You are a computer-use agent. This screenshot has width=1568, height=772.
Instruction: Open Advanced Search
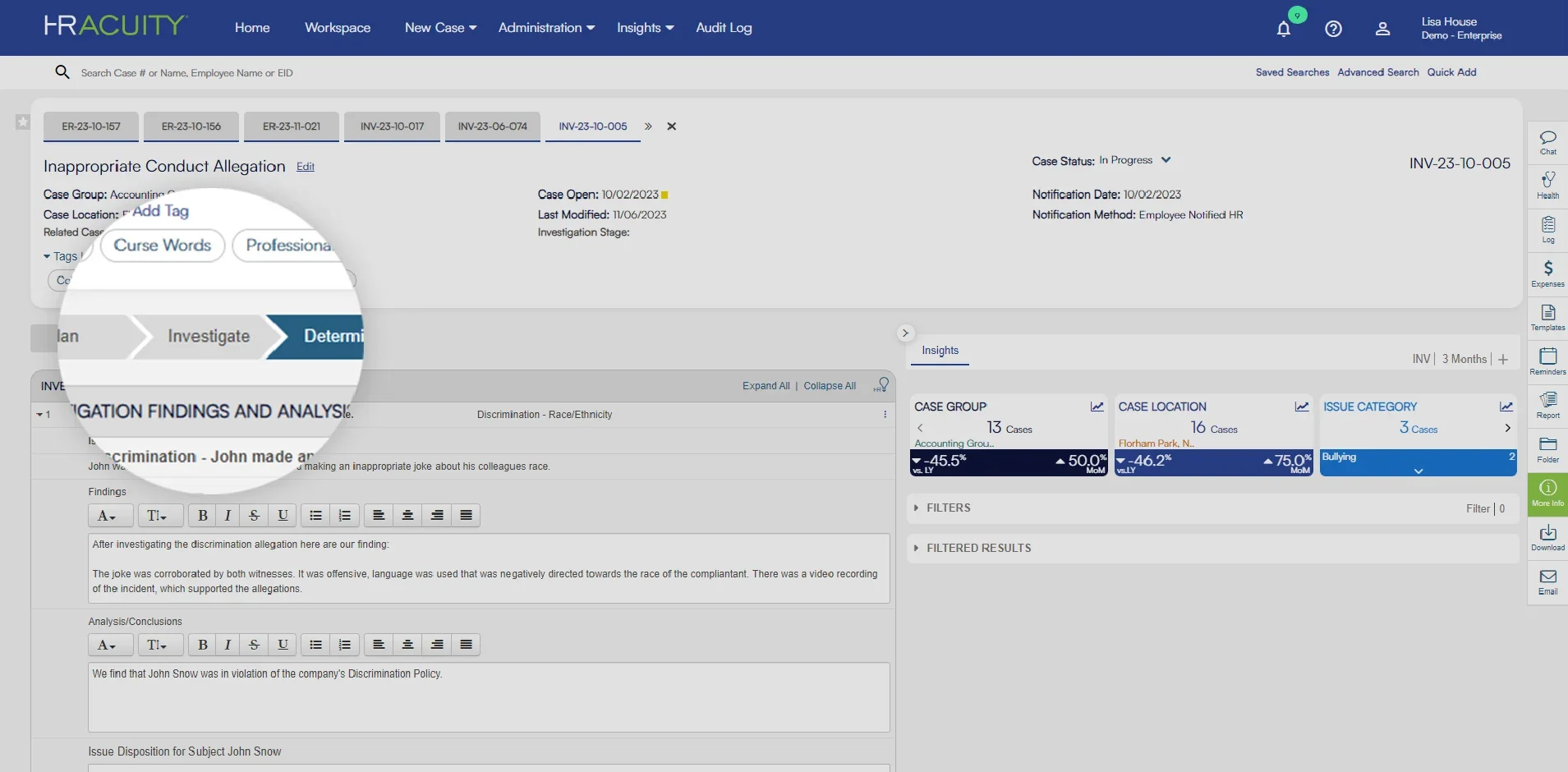tap(1378, 72)
